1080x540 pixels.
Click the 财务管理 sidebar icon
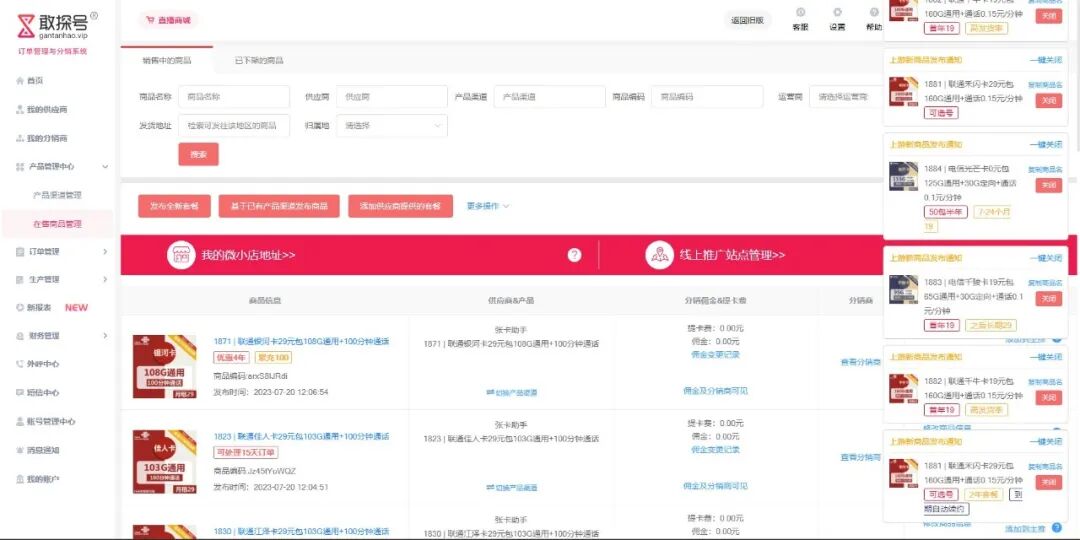[19, 335]
